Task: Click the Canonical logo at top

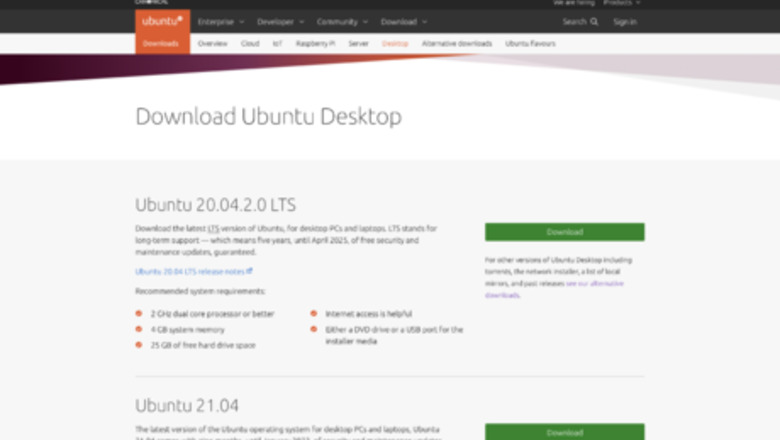Action: pos(151,2)
